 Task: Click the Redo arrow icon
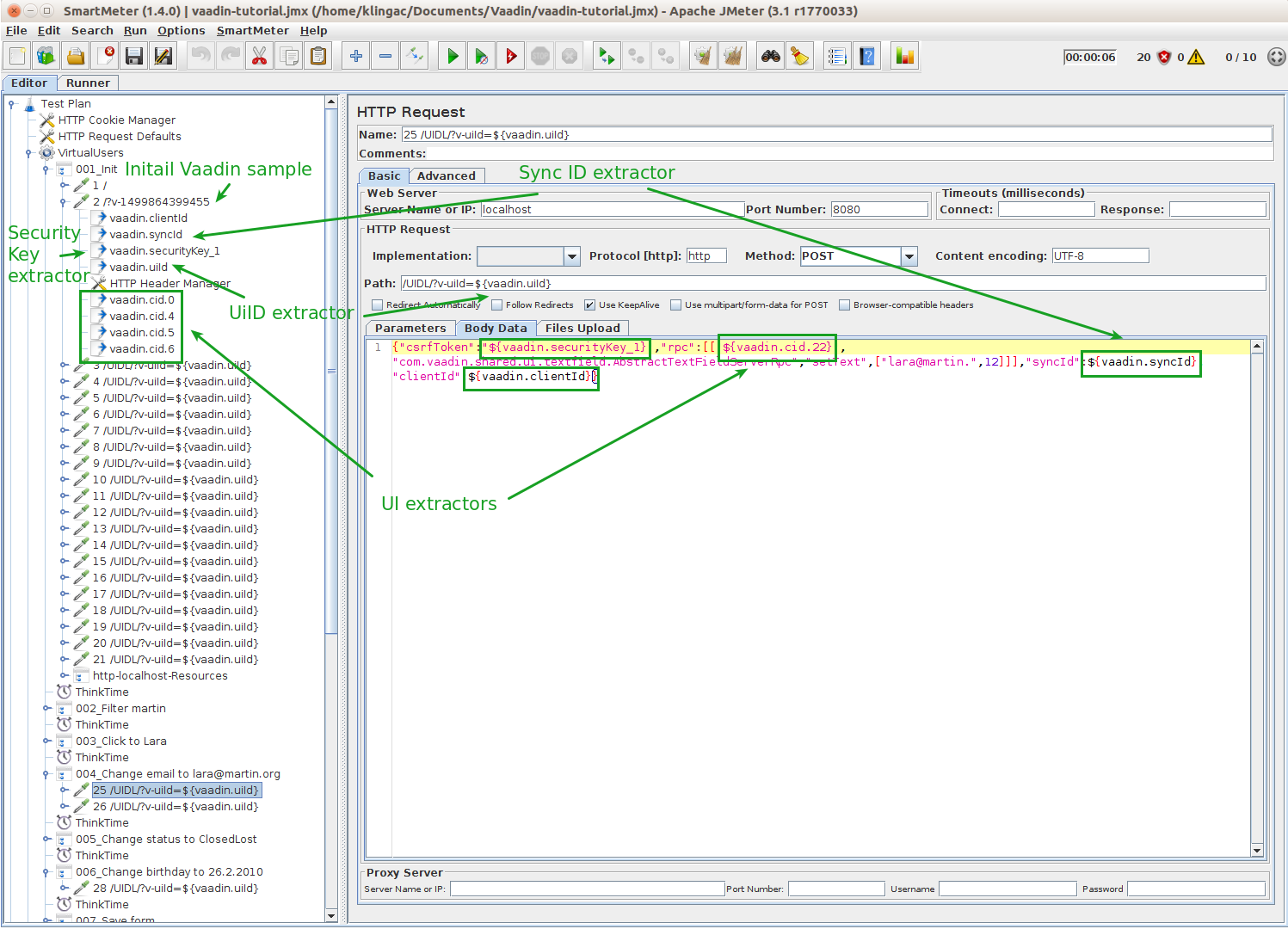231,57
